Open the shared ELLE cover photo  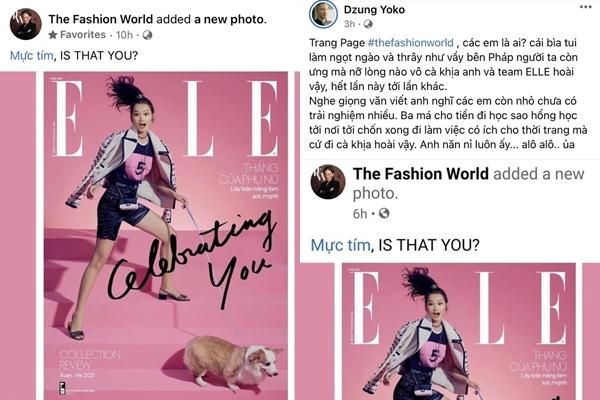459,331
